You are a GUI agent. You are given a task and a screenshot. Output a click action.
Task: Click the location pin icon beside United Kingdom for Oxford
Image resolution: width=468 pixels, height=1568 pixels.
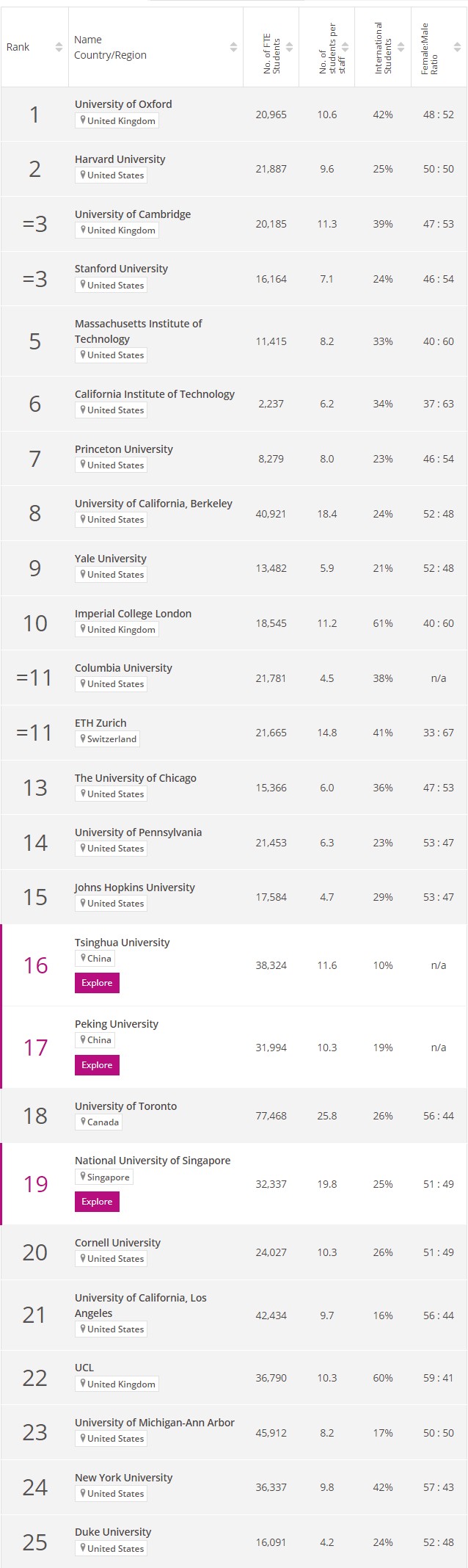point(81,120)
